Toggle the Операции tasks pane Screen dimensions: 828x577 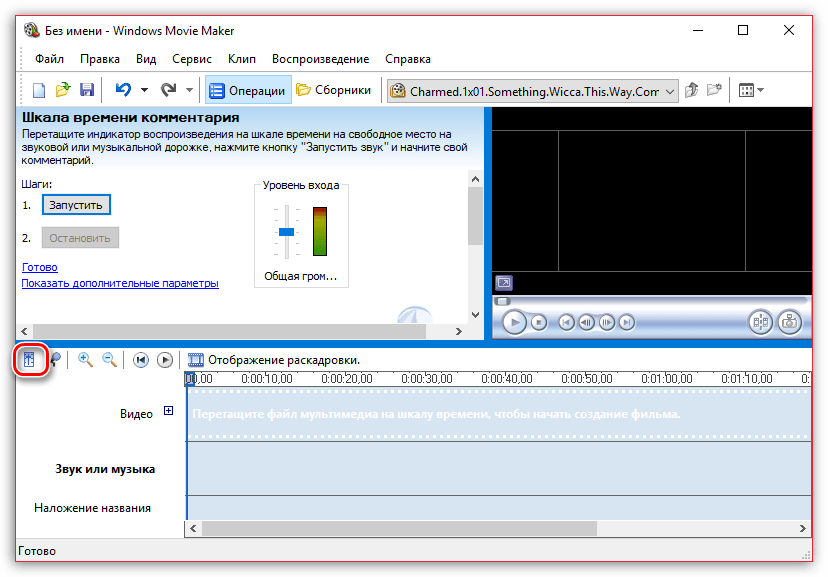248,90
